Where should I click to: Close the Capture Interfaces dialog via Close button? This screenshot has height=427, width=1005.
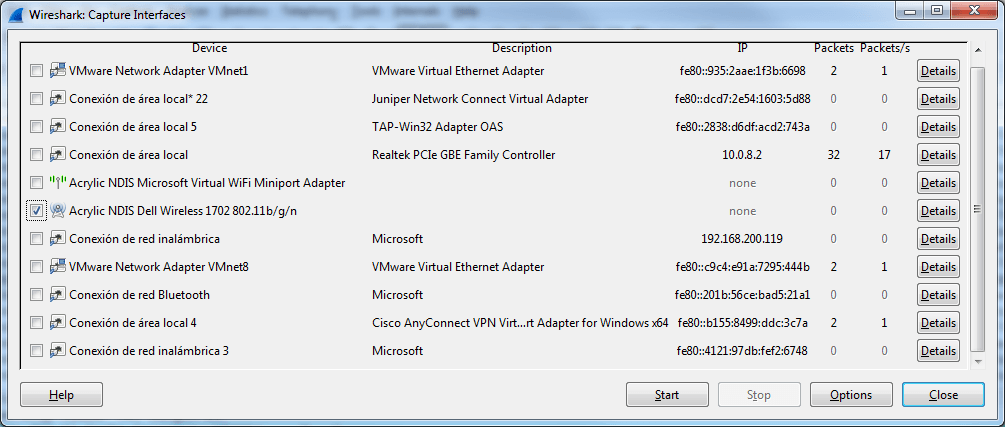(943, 395)
